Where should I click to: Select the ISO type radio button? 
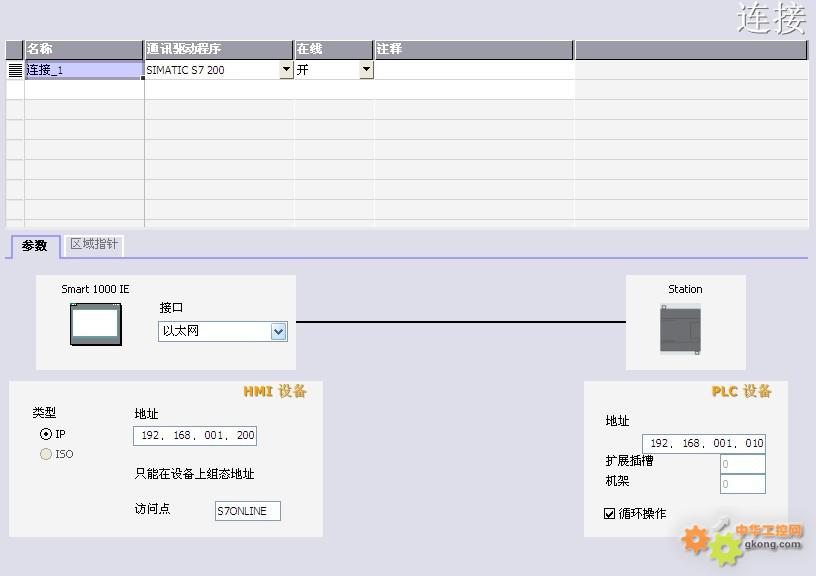(46, 454)
